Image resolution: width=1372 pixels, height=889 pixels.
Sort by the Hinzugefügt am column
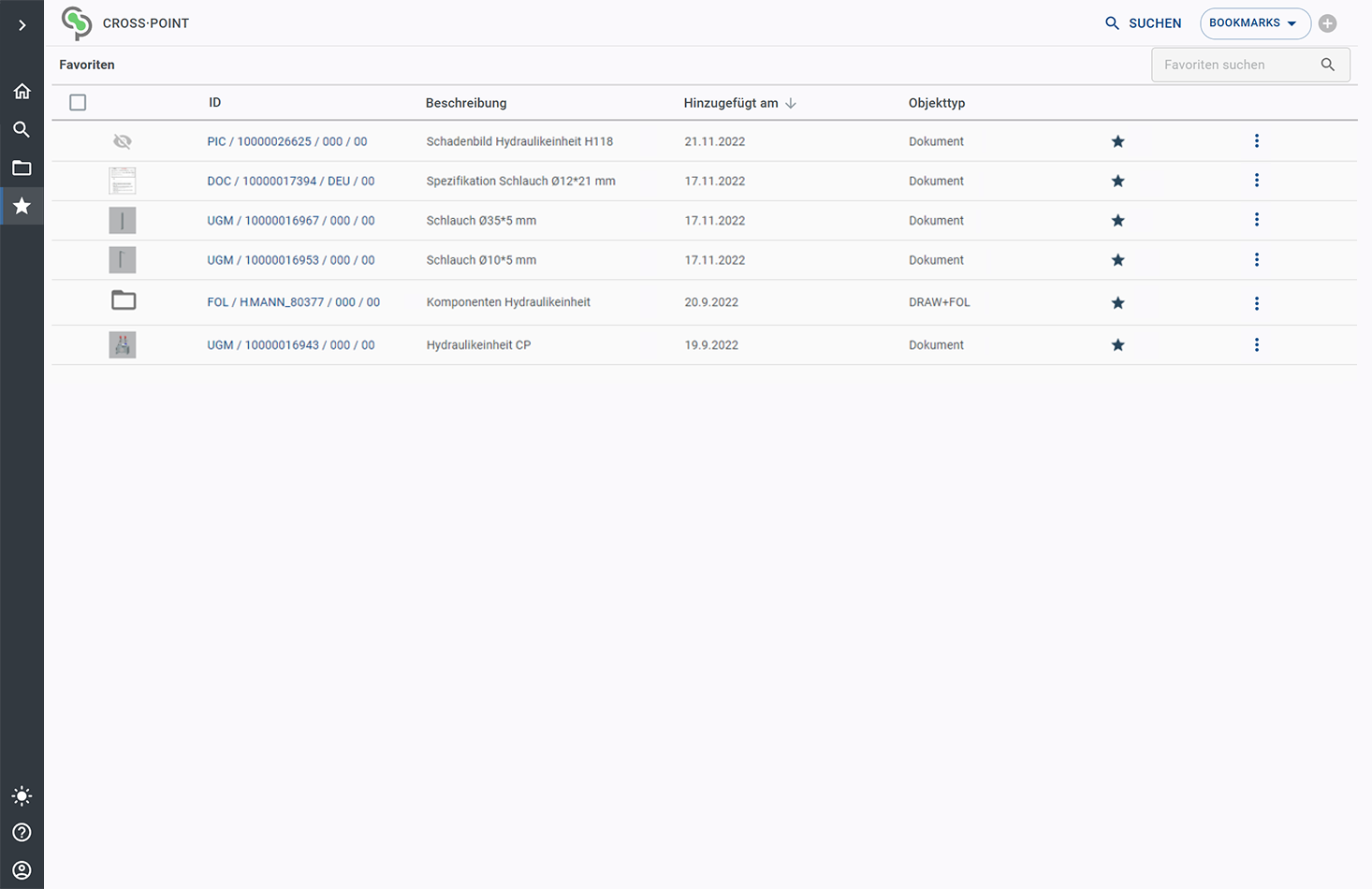(x=731, y=103)
